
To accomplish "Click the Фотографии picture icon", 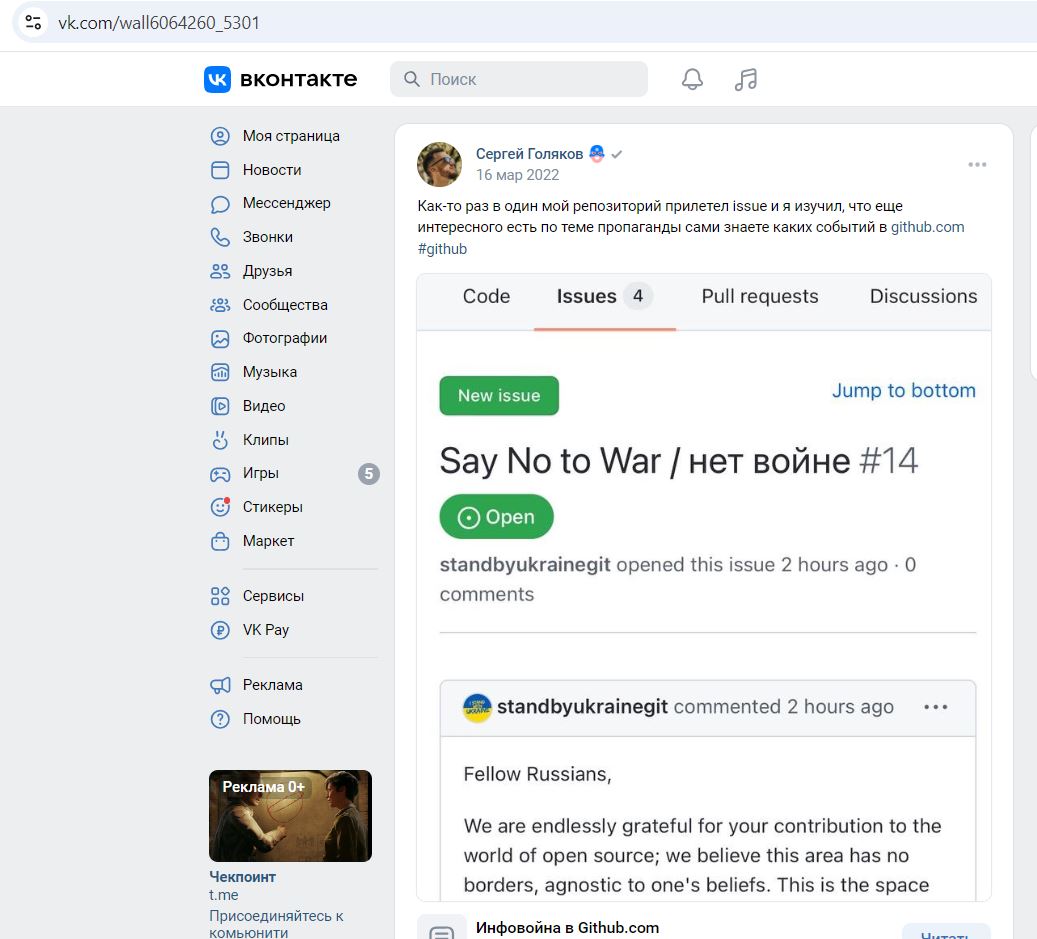I will pyautogui.click(x=220, y=339).
